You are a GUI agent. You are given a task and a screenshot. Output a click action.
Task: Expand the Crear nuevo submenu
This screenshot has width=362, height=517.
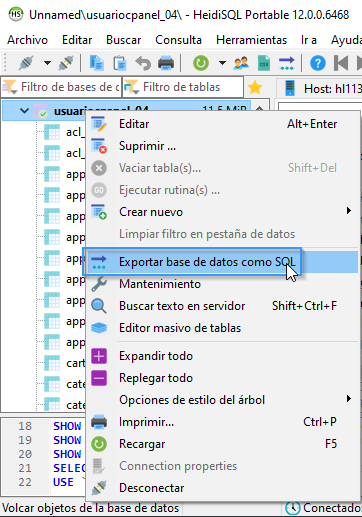click(x=222, y=212)
